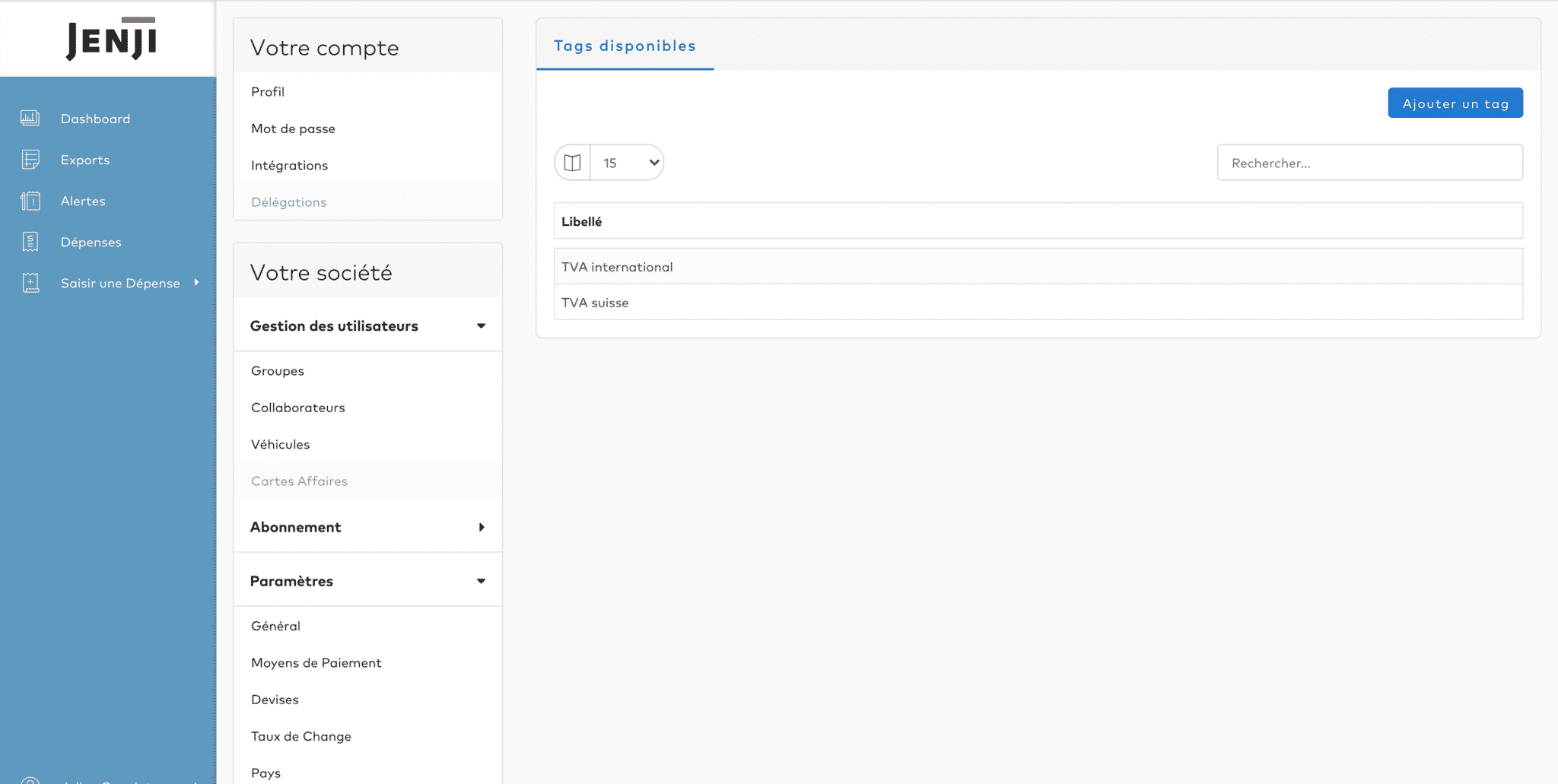The height and width of the screenshot is (784, 1558).
Task: Open Collaborateurs page
Action: 298,408
